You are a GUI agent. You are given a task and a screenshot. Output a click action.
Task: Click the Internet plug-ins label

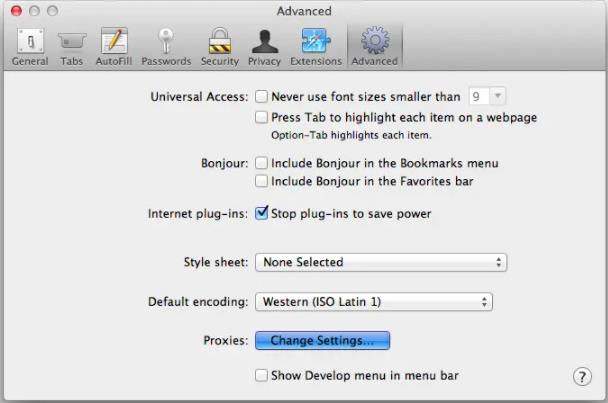tap(198, 214)
